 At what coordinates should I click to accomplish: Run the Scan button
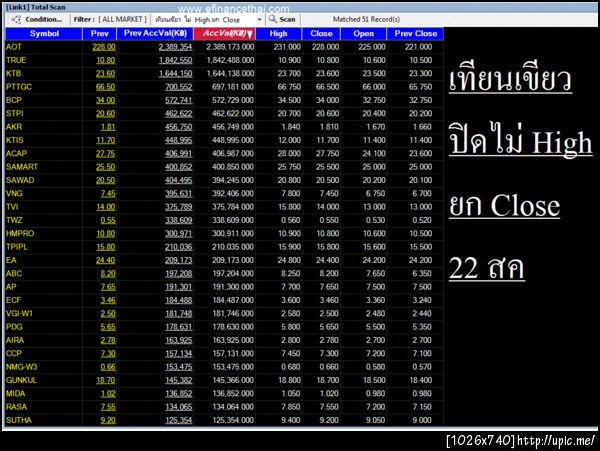click(x=282, y=19)
